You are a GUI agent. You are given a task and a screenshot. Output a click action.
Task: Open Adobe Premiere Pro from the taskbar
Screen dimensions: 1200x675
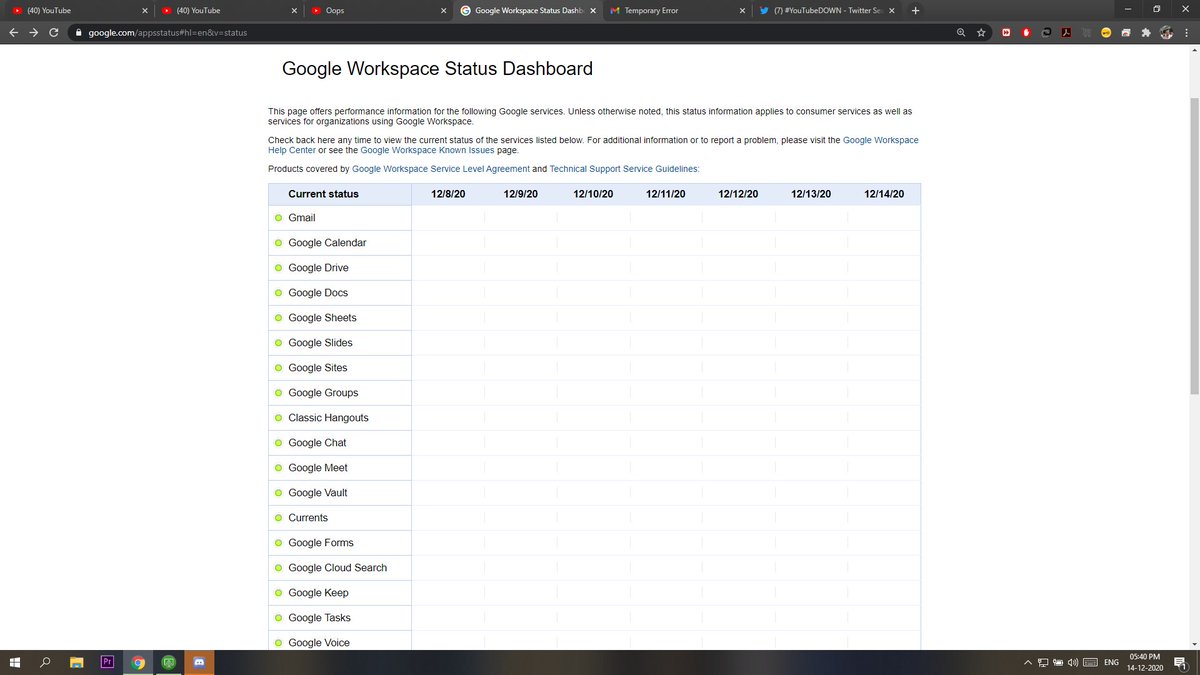coord(107,662)
